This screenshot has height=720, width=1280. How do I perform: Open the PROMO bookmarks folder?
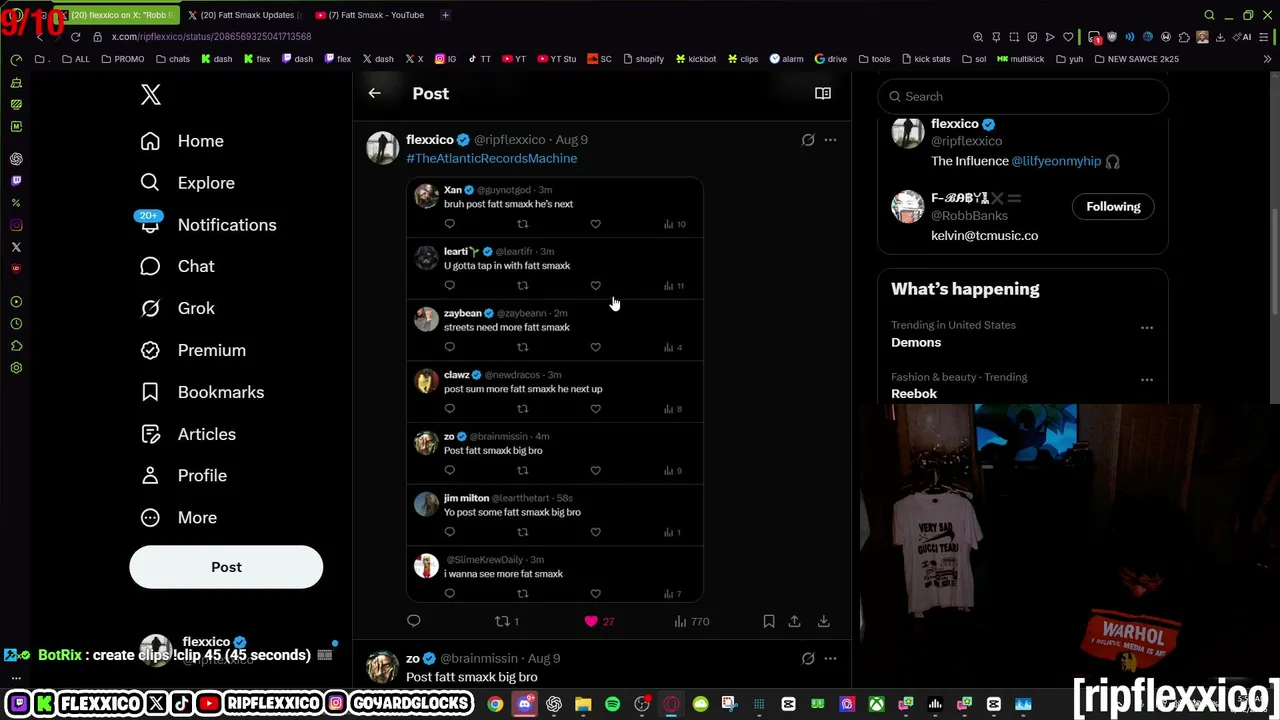122,59
